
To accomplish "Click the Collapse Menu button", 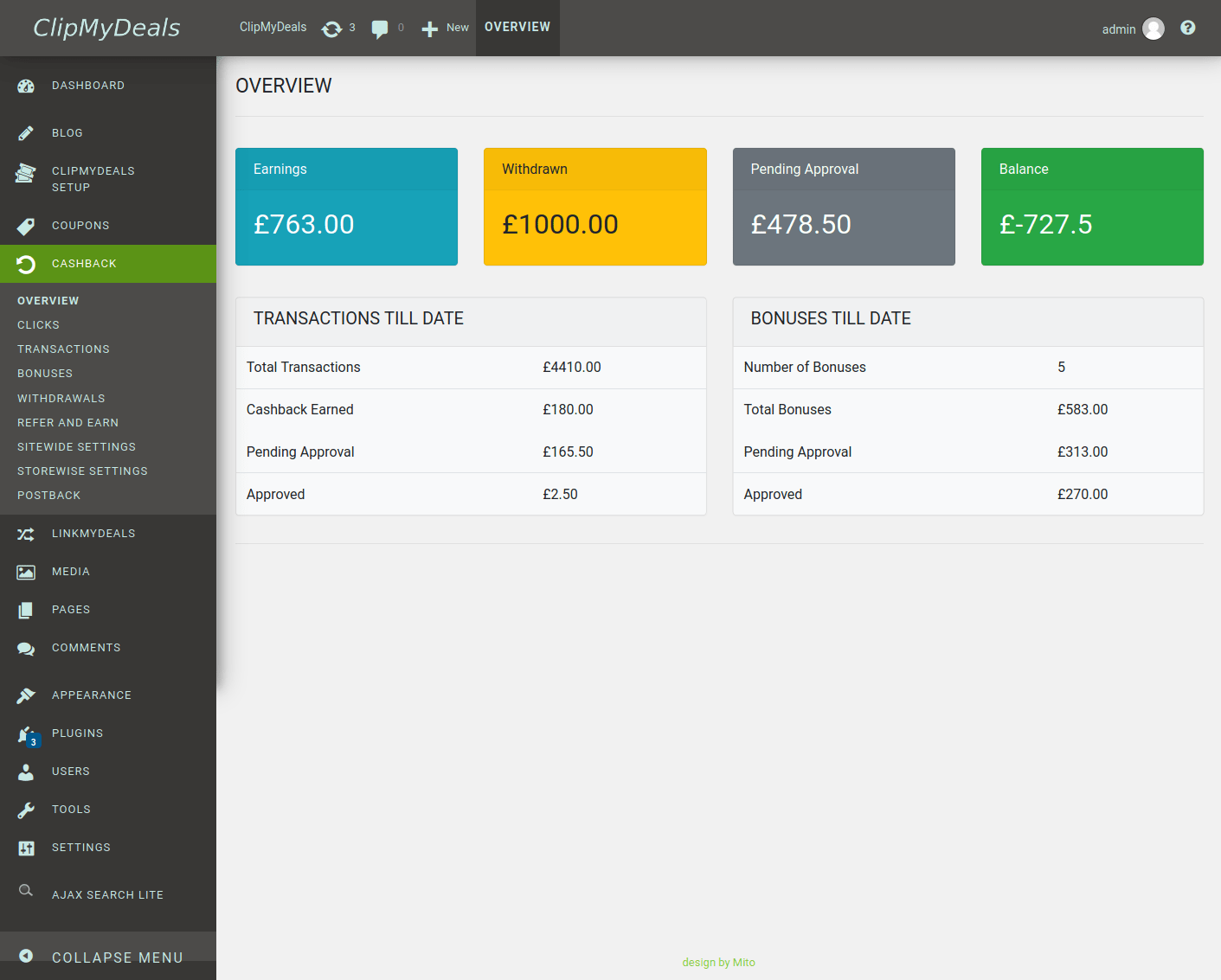I will 108,956.
